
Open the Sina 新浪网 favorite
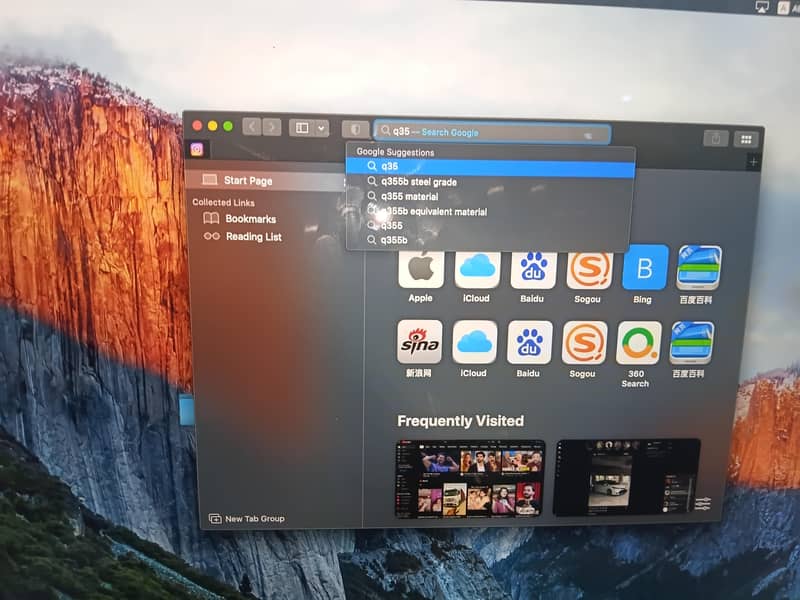pyautogui.click(x=419, y=342)
